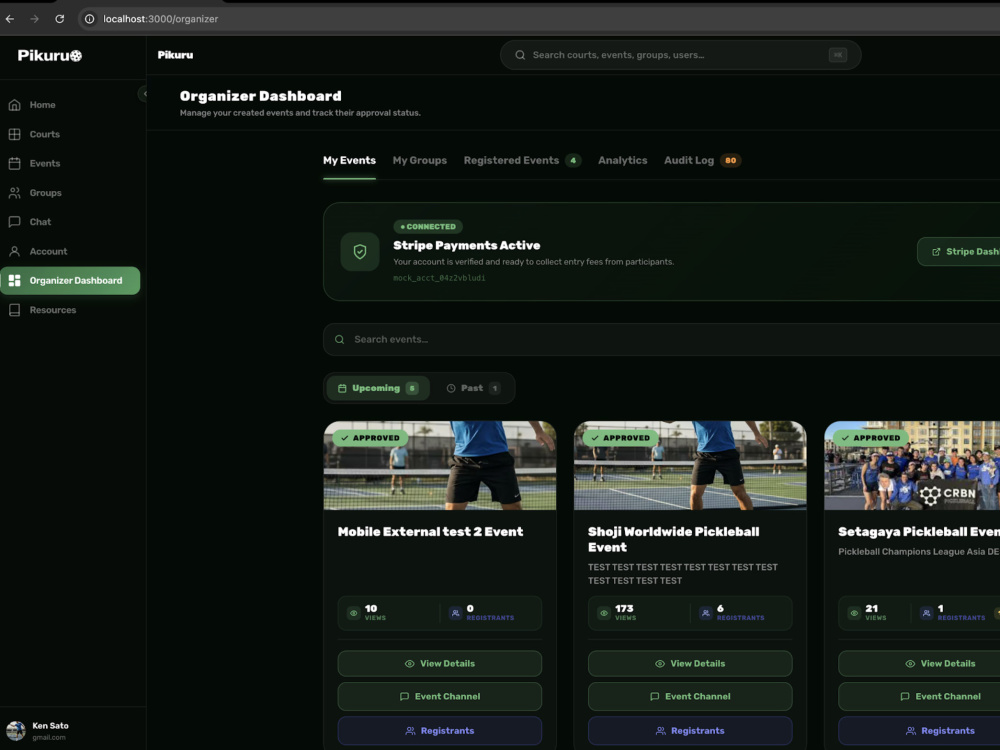Image resolution: width=1000 pixels, height=750 pixels.
Task: Go back using the browser back arrow
Action: [10, 19]
